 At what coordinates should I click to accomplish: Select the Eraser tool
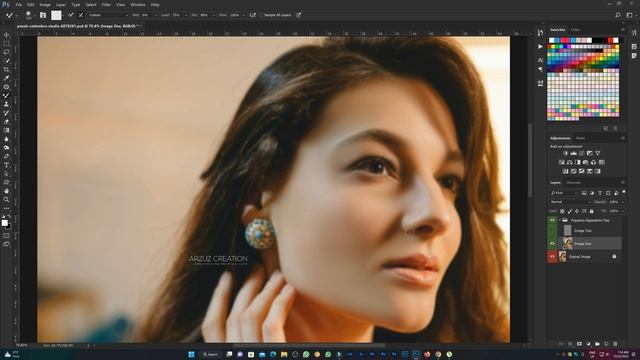pos(6,122)
